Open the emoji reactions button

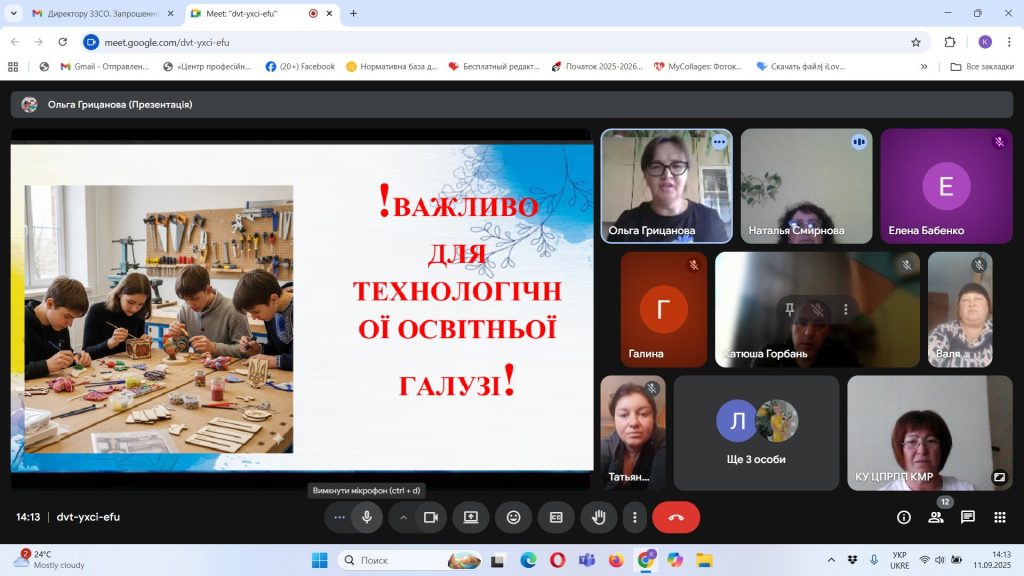tap(513, 517)
